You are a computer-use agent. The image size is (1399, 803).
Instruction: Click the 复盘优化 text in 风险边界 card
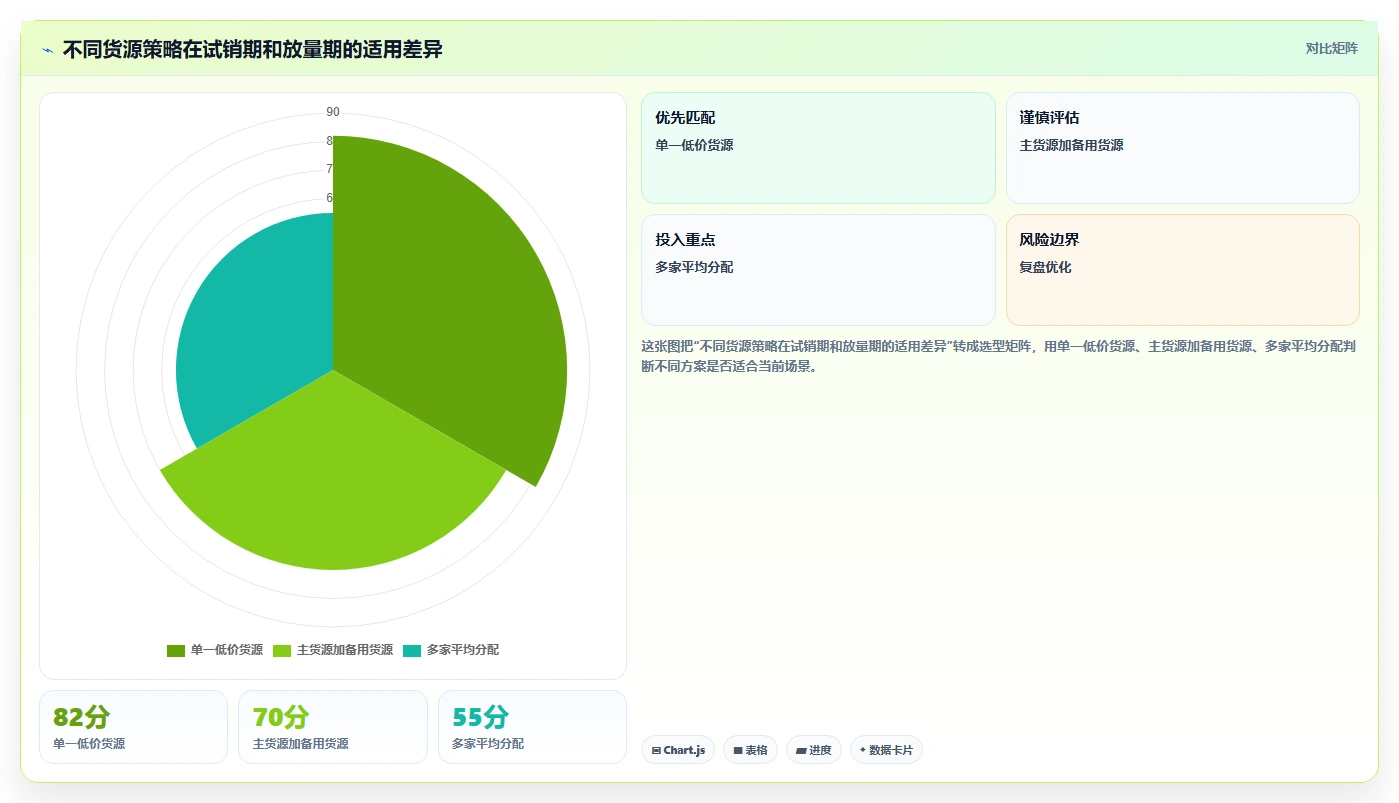tap(1045, 267)
